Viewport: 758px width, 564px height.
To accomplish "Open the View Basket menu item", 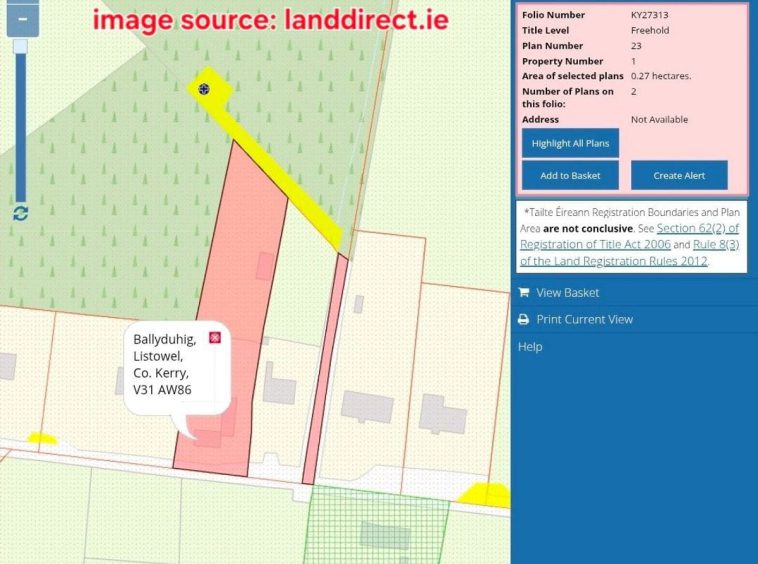I will 567,293.
